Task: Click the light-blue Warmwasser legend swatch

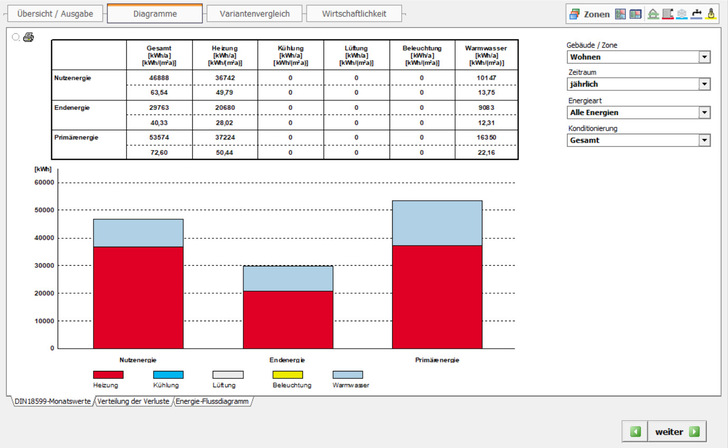Action: click(x=348, y=375)
